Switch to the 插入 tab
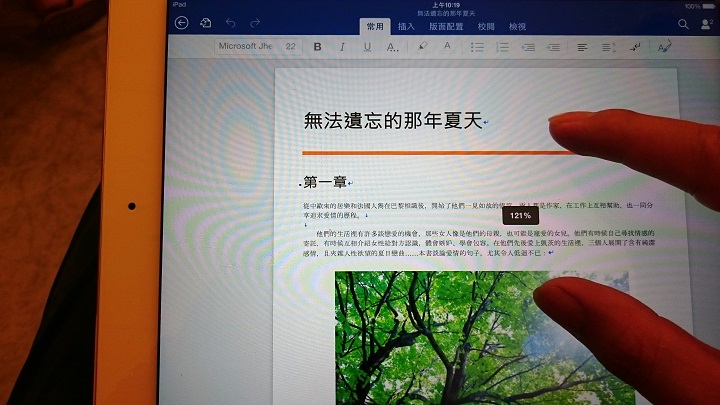This screenshot has height=405, width=720. coord(406,26)
